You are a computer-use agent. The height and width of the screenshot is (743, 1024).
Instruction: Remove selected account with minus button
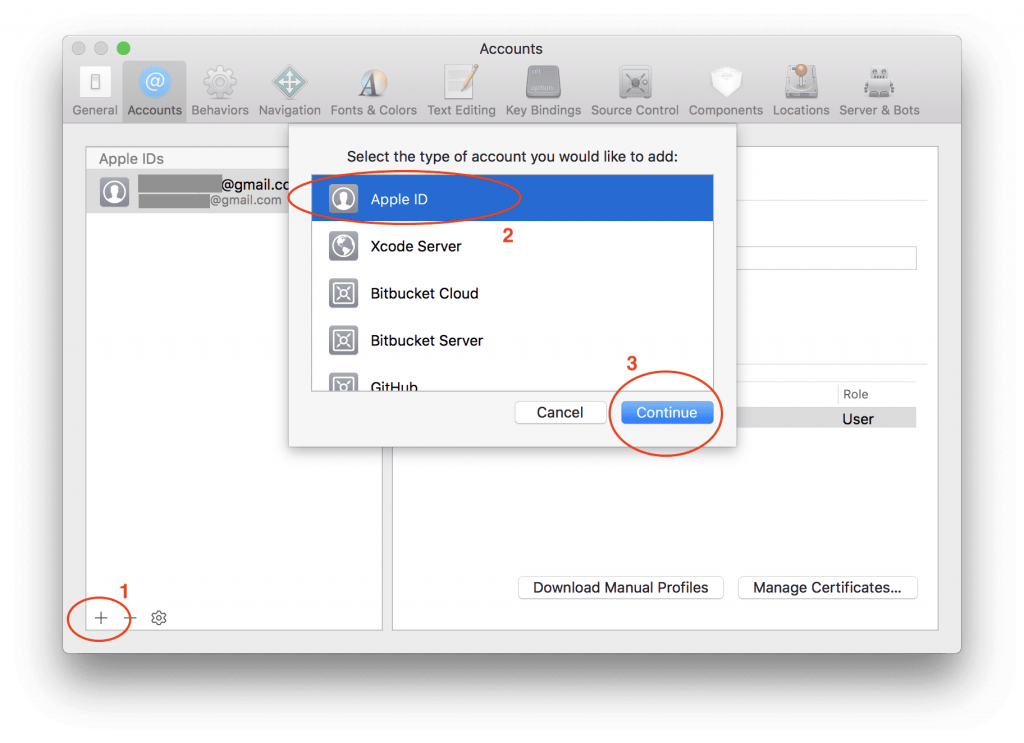pos(130,618)
